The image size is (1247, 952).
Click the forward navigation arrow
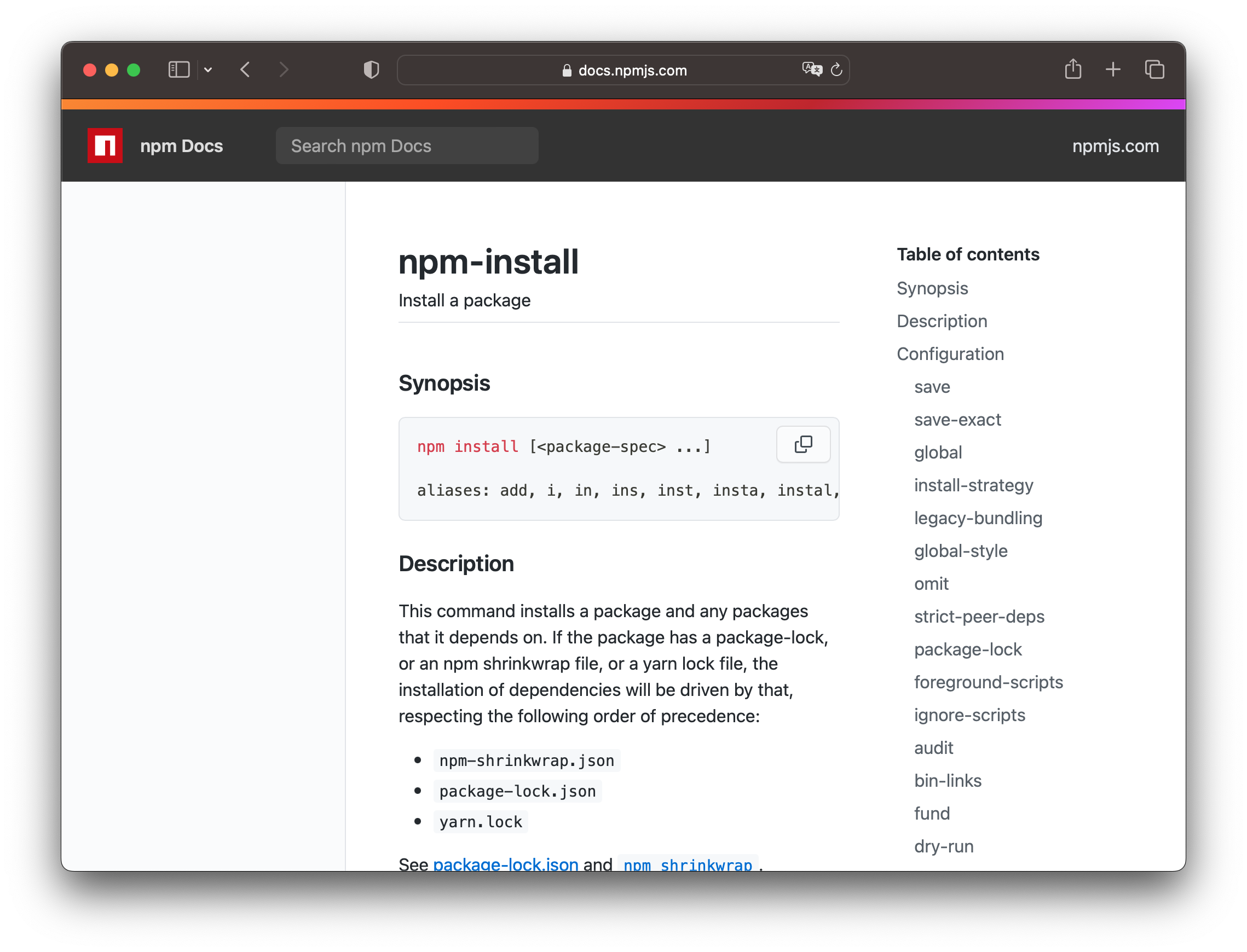point(284,69)
